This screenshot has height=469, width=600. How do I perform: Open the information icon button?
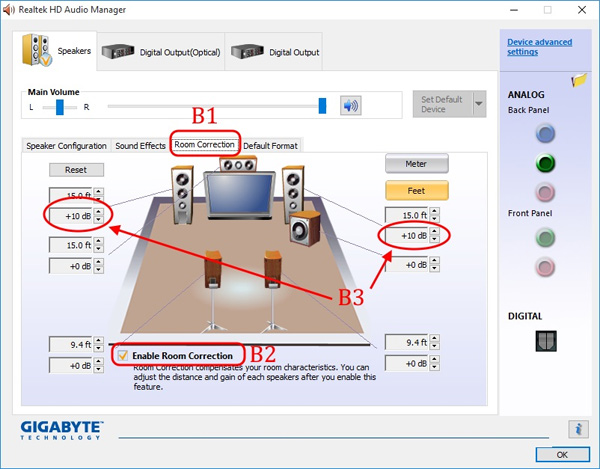(x=578, y=429)
